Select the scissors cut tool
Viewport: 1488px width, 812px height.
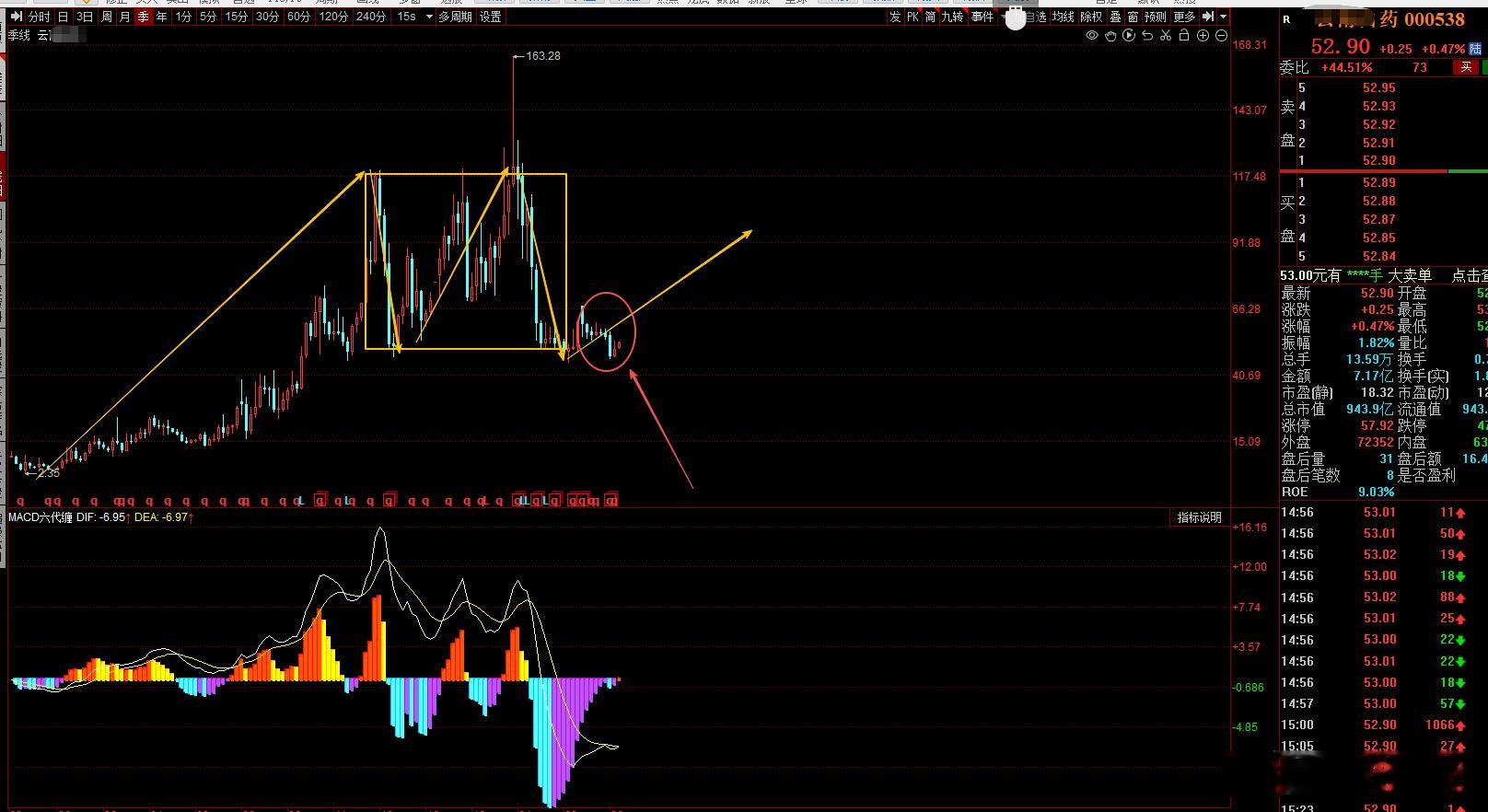click(x=1166, y=35)
